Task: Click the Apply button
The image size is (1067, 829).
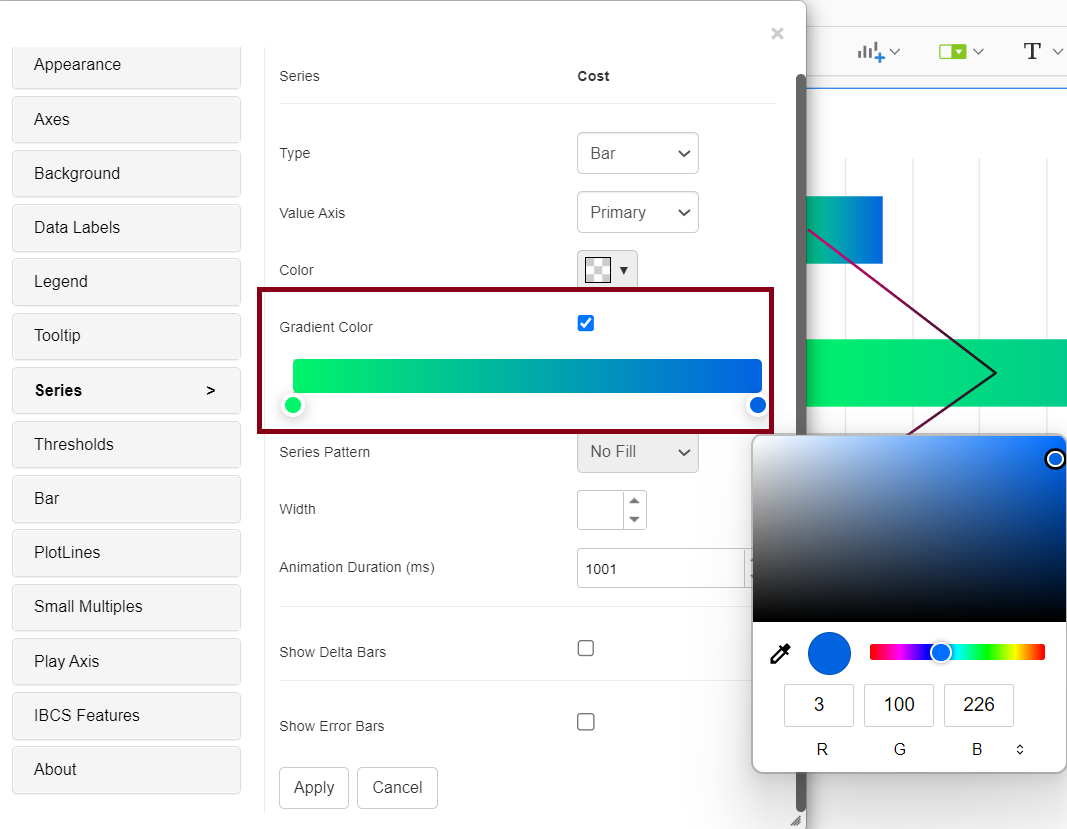Action: click(313, 788)
